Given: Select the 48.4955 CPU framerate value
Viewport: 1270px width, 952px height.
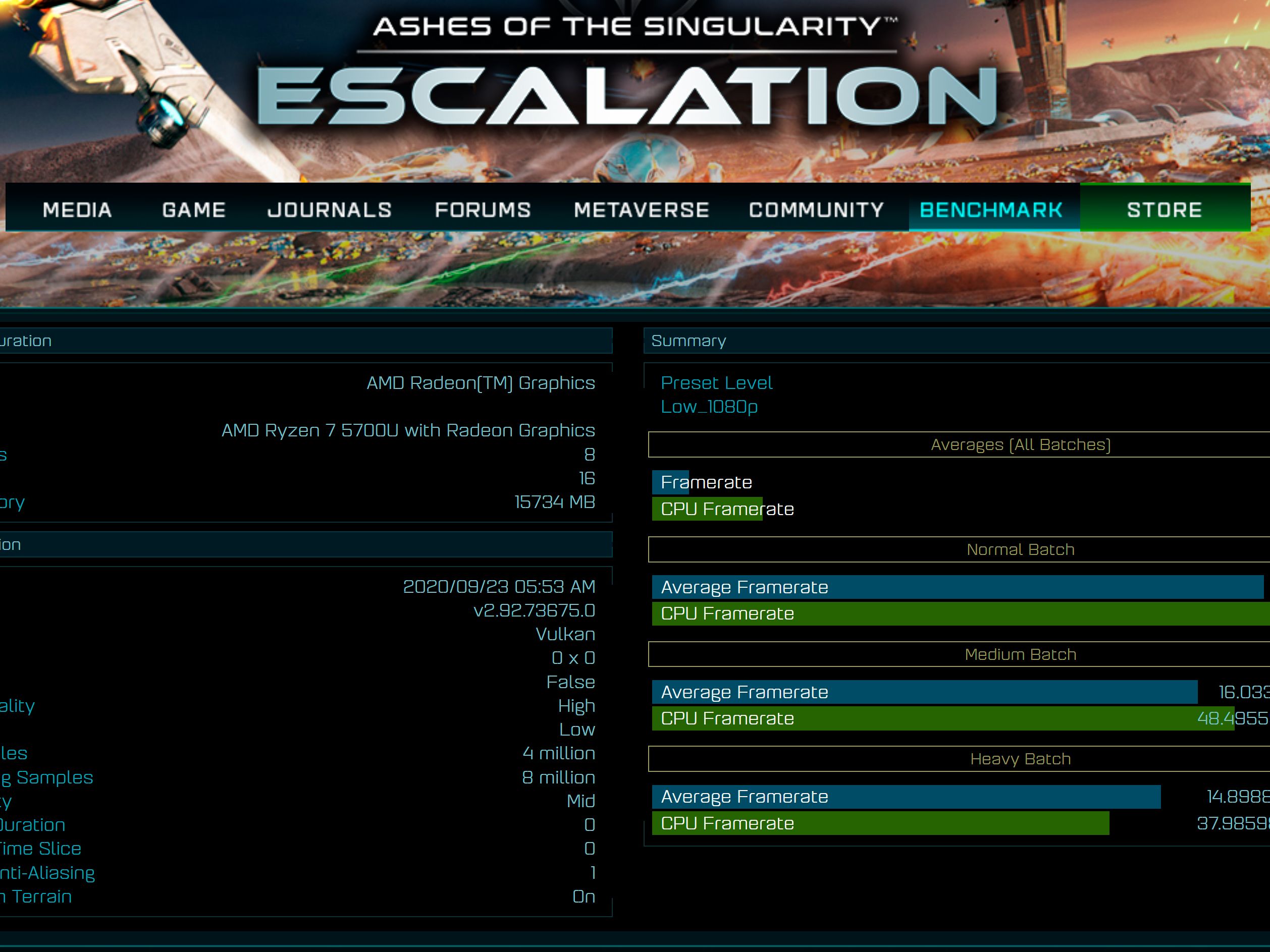Looking at the screenshot, I should [x=1233, y=718].
